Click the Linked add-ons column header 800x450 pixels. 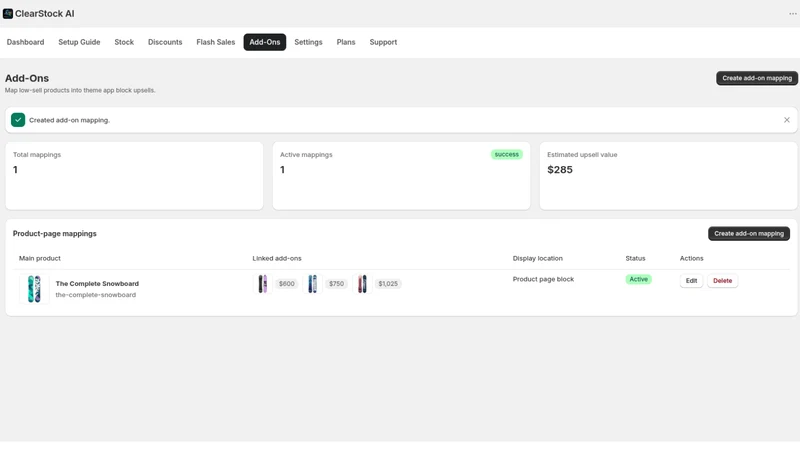tap(277, 258)
